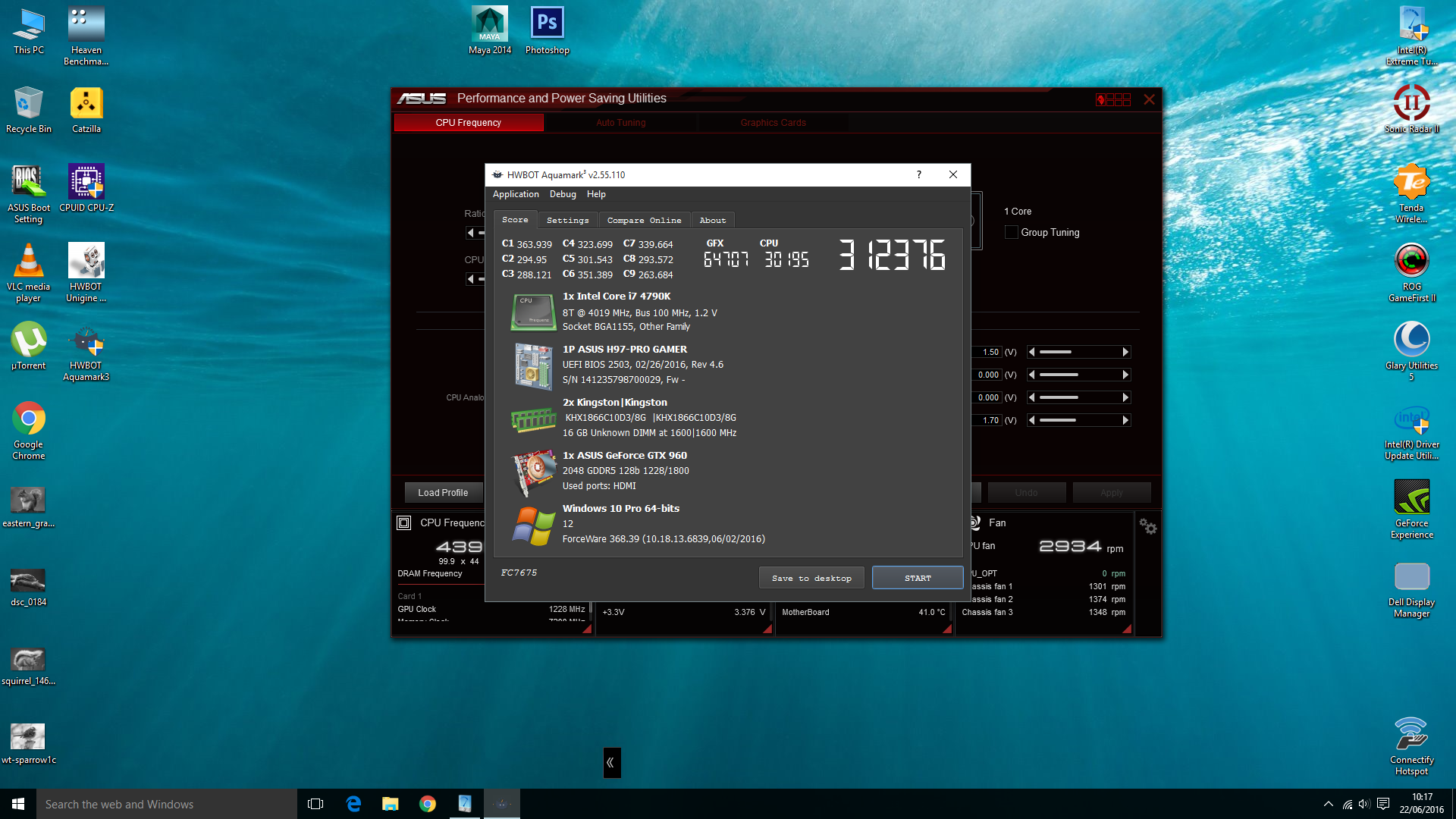
Task: Open Google Chrome desktop shortcut
Action: (29, 431)
